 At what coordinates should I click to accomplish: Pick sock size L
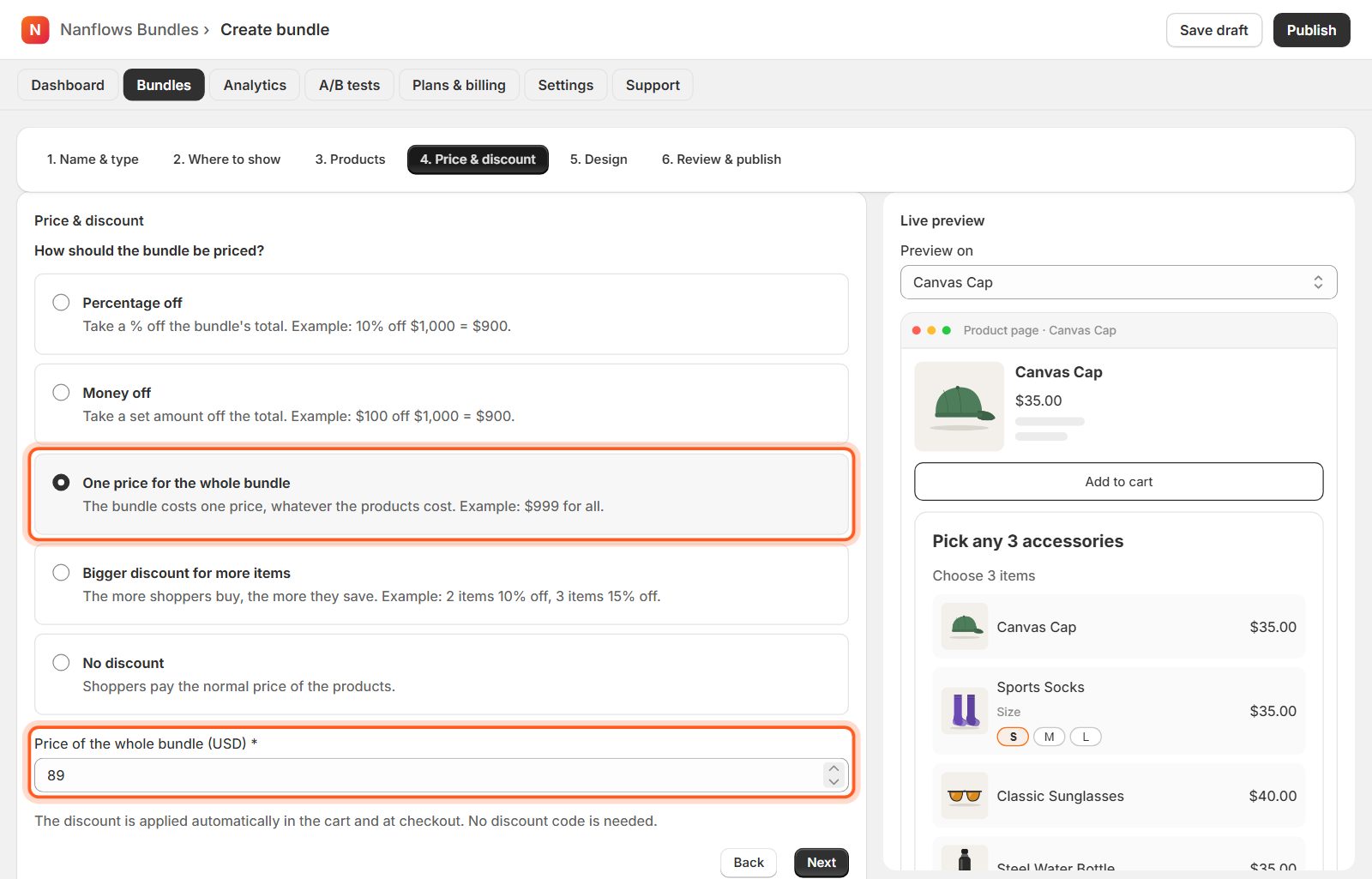tap(1086, 737)
